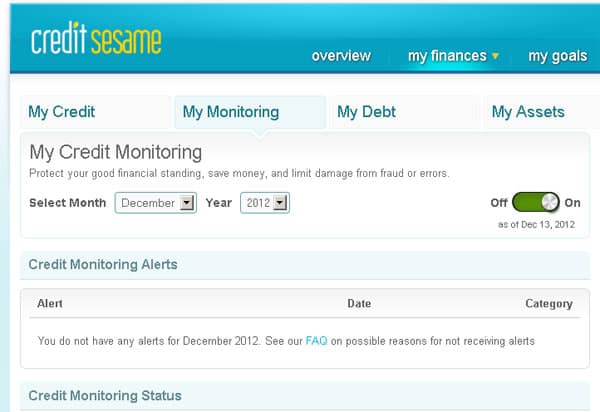Click the Off label beside the switch

click(498, 203)
